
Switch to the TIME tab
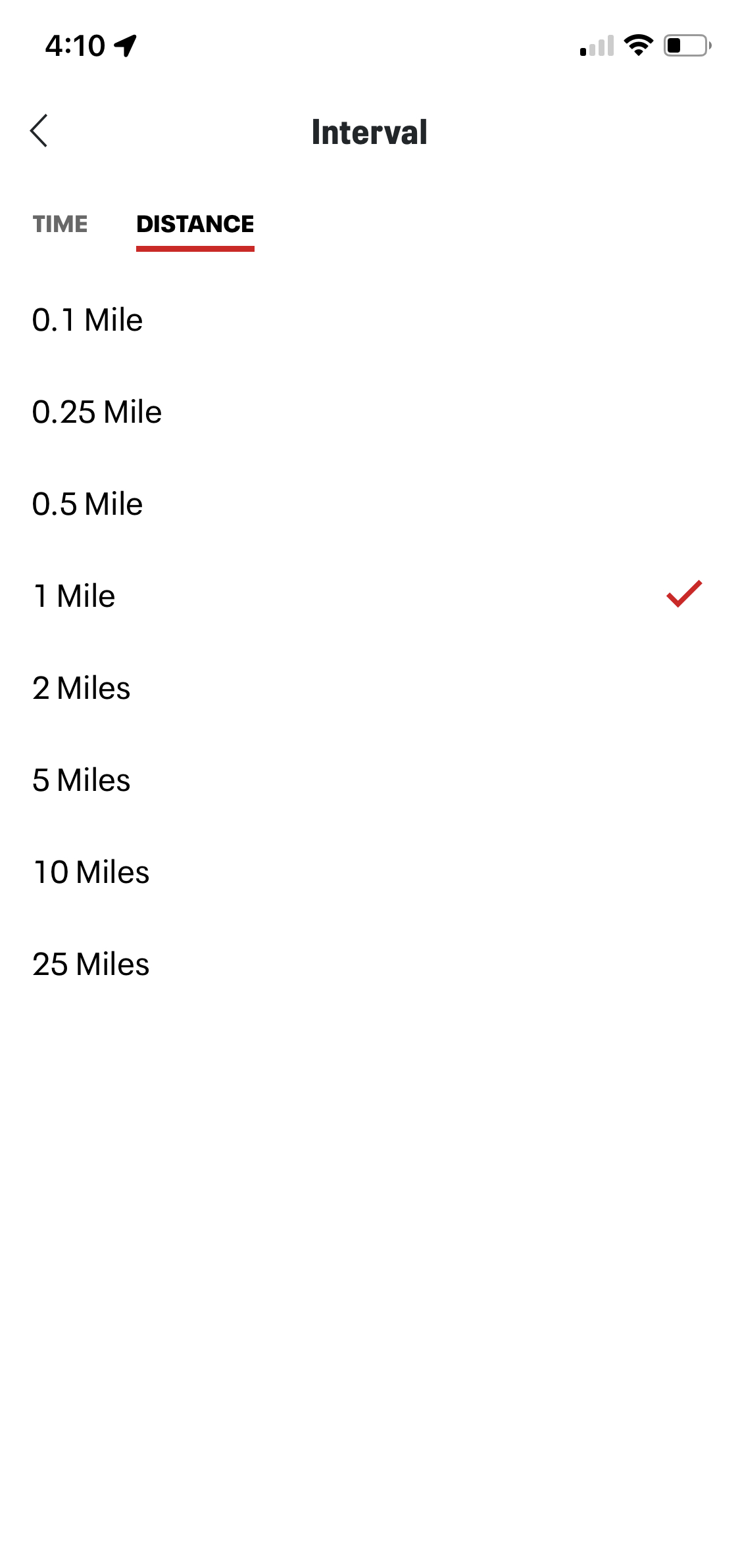61,224
